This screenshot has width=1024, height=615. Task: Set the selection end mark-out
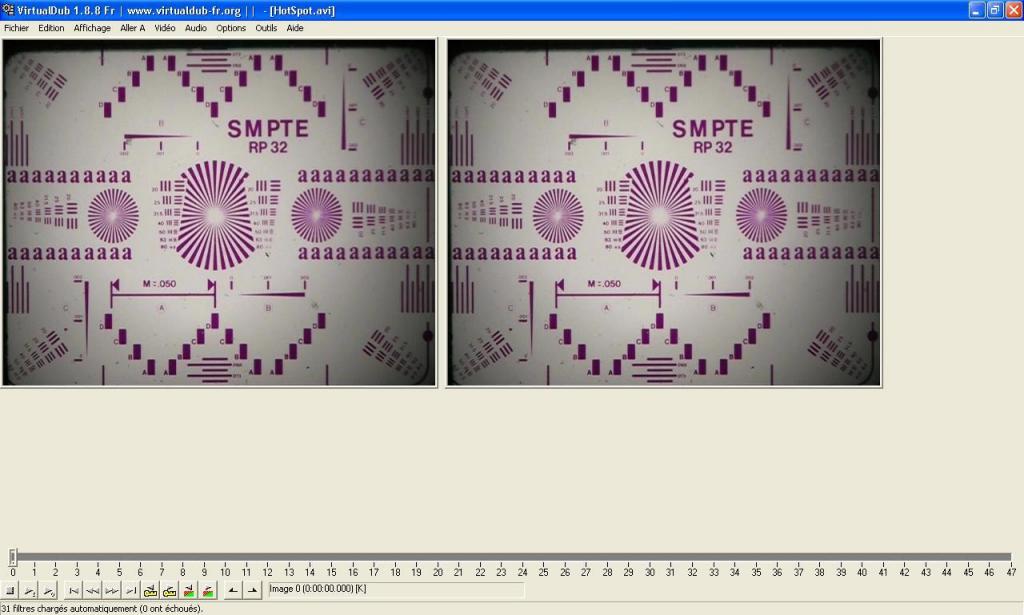(x=252, y=591)
